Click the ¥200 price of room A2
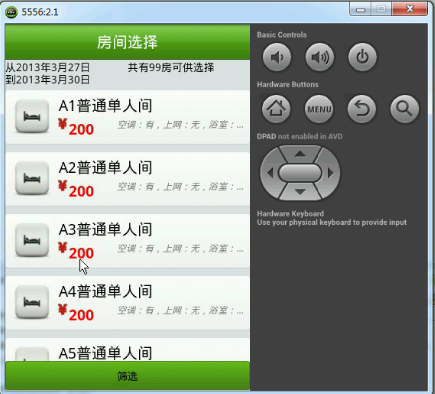 tap(76, 189)
